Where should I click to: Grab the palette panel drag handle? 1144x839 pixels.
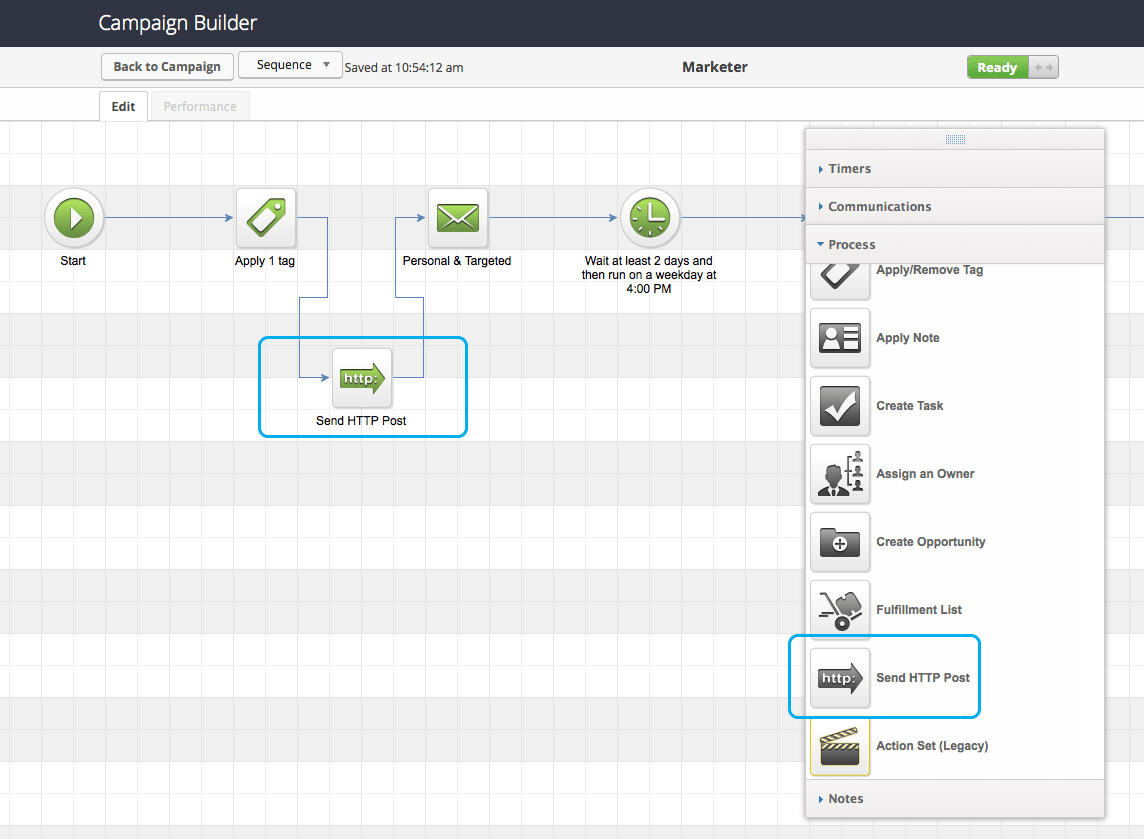[x=955, y=139]
